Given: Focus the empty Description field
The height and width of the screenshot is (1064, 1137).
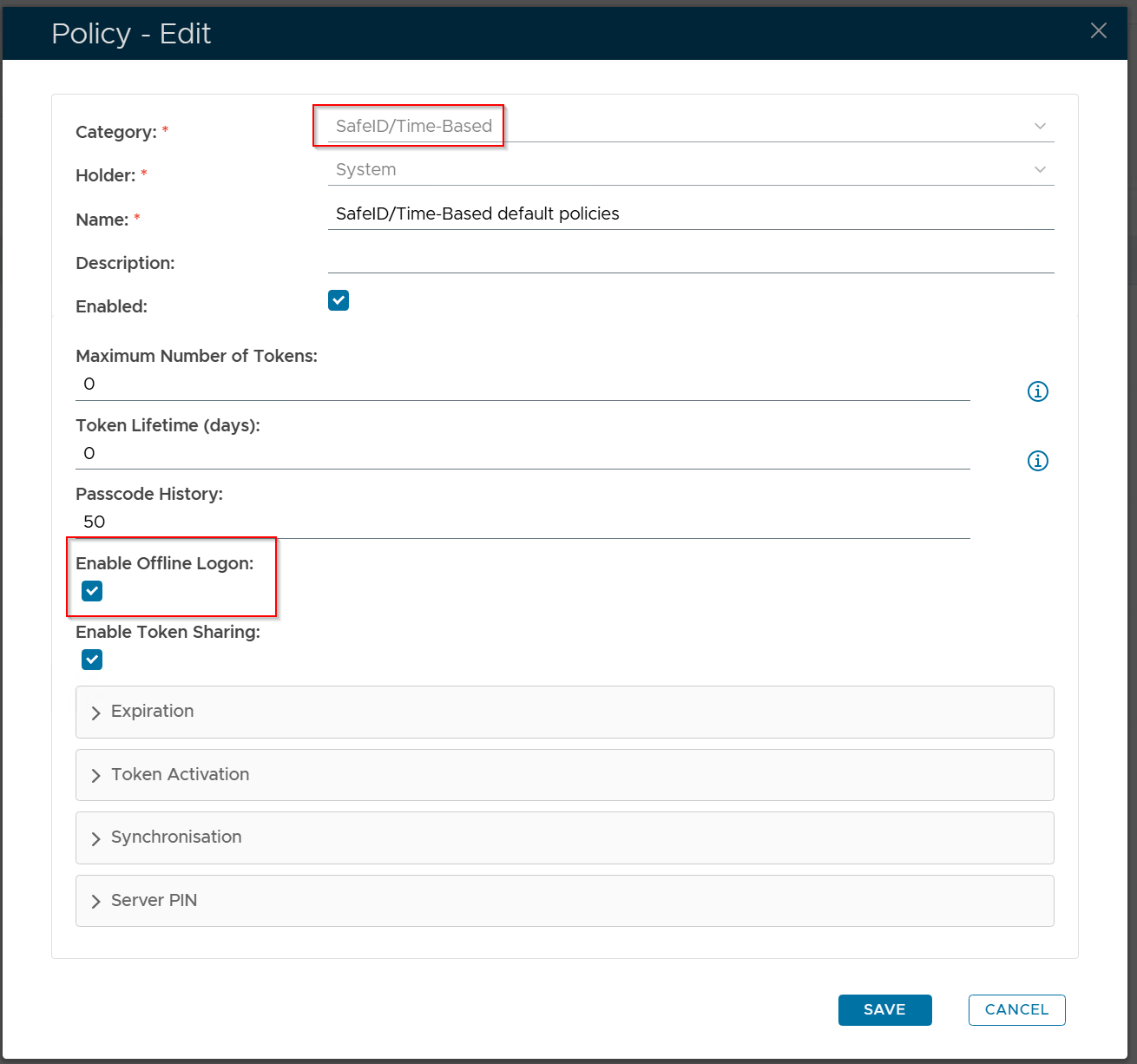Looking at the screenshot, I should [690, 258].
